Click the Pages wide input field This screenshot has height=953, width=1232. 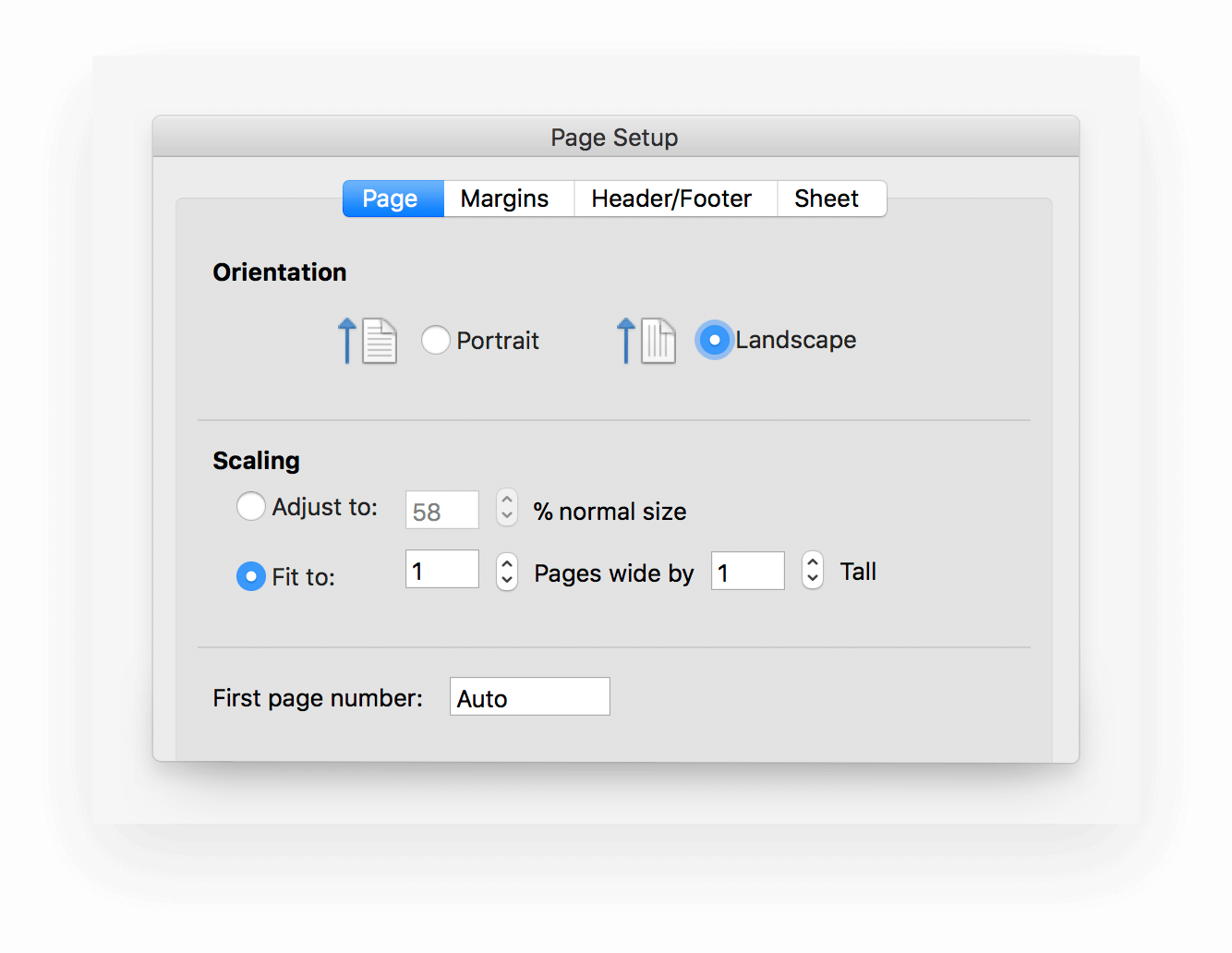(x=441, y=569)
